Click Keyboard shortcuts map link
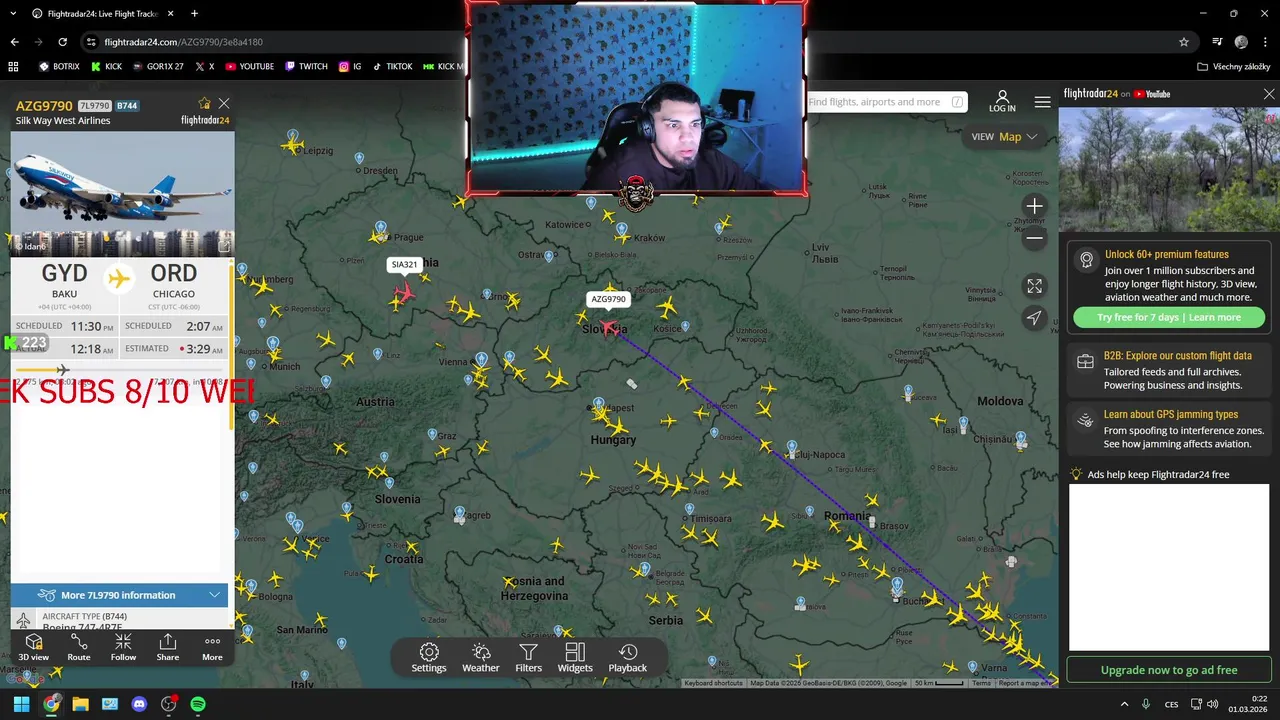The image size is (1280, 720). (713, 683)
